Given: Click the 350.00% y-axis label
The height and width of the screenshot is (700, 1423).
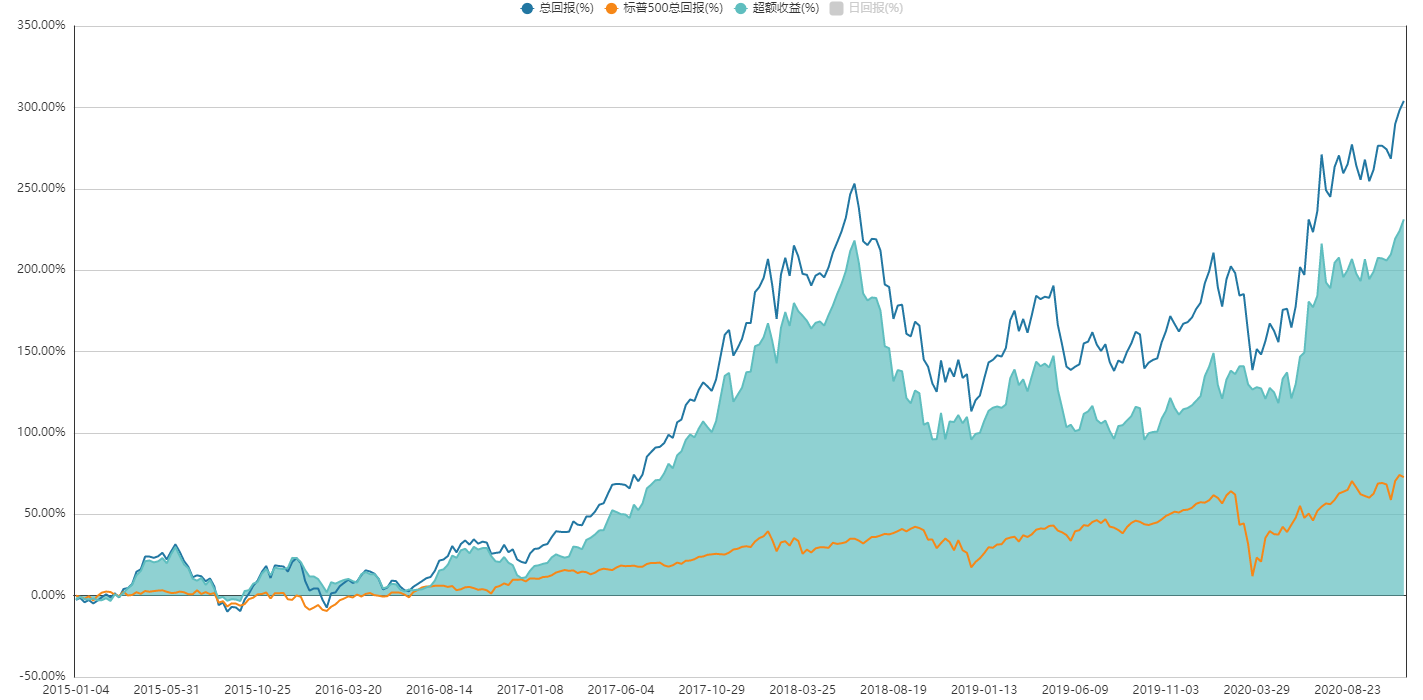Looking at the screenshot, I should tap(41, 26).
